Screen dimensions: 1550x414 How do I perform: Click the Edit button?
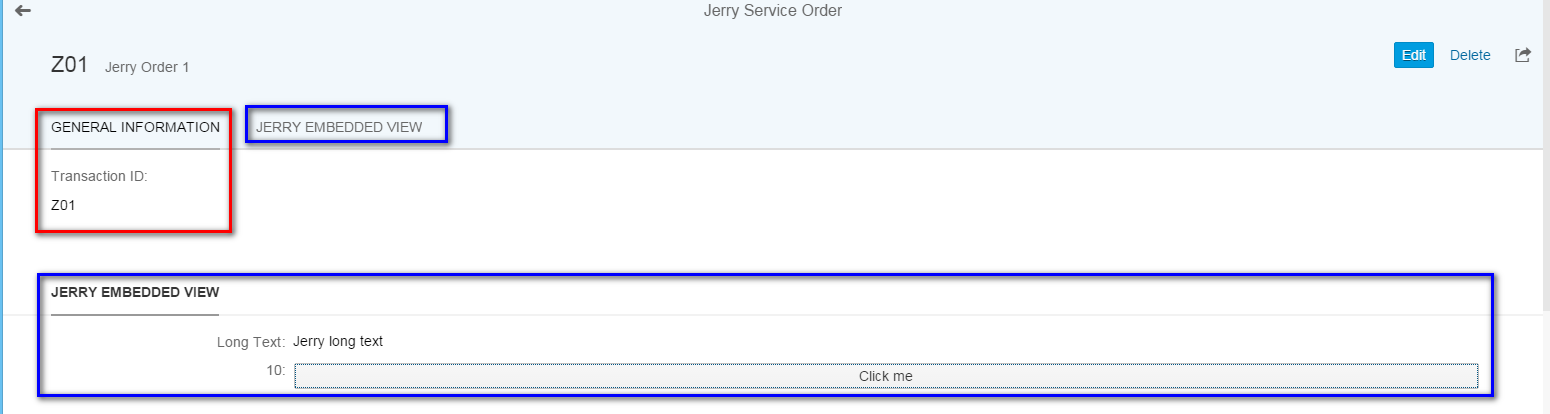[1414, 55]
